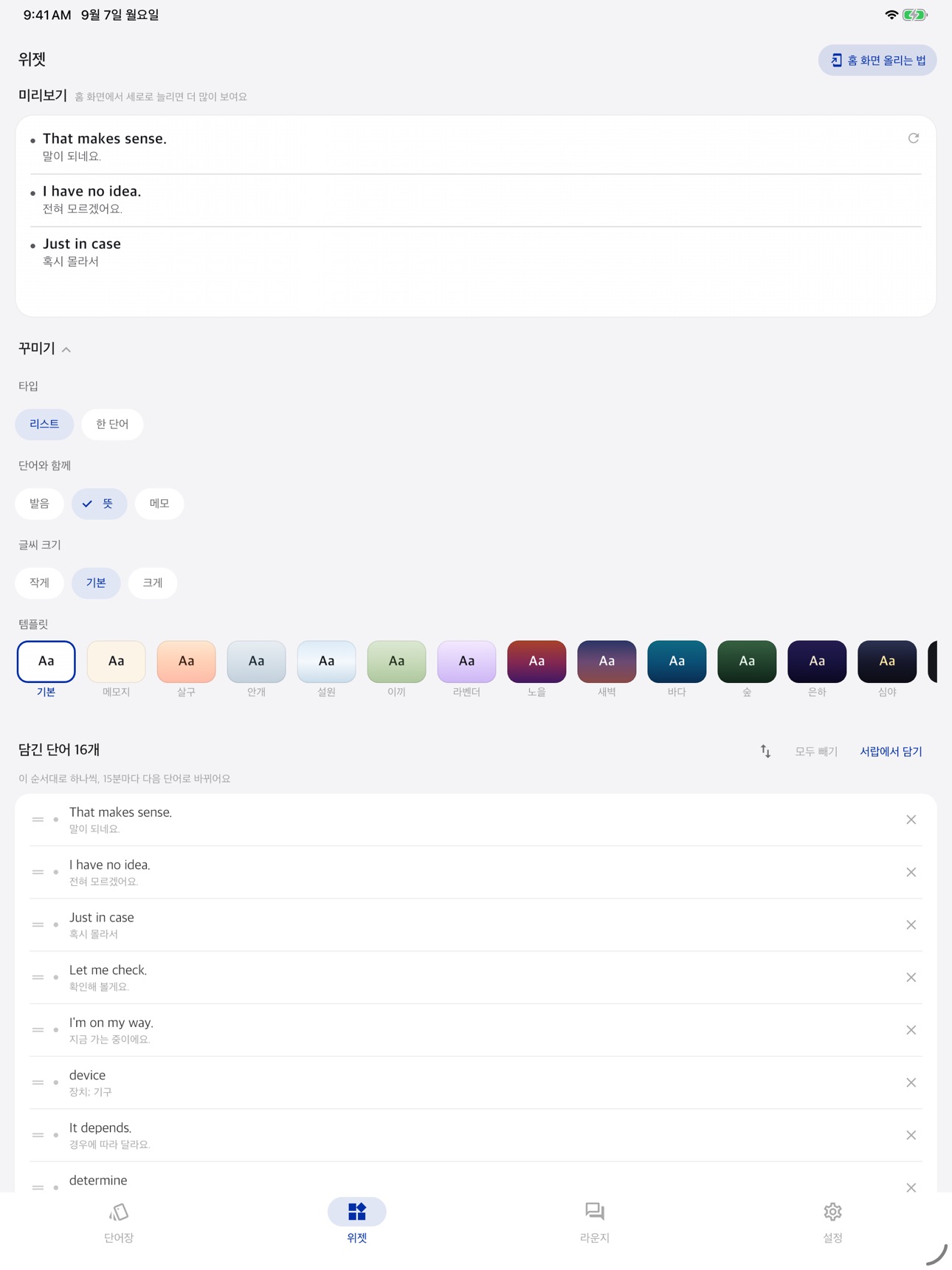This screenshot has height=1270, width=952.
Task: Tap the reorder handle beside 'I have no idea.'
Action: 38,872
